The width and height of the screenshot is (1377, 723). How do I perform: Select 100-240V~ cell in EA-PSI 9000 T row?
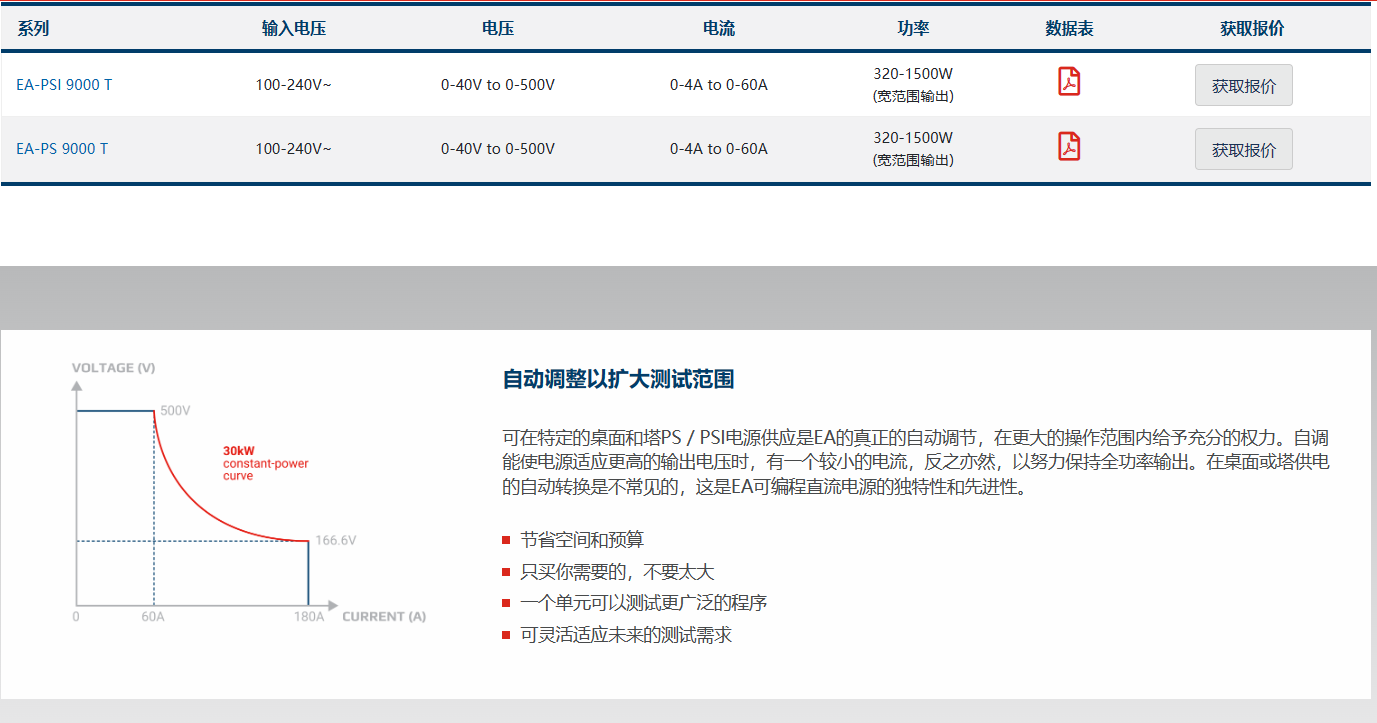(293, 85)
